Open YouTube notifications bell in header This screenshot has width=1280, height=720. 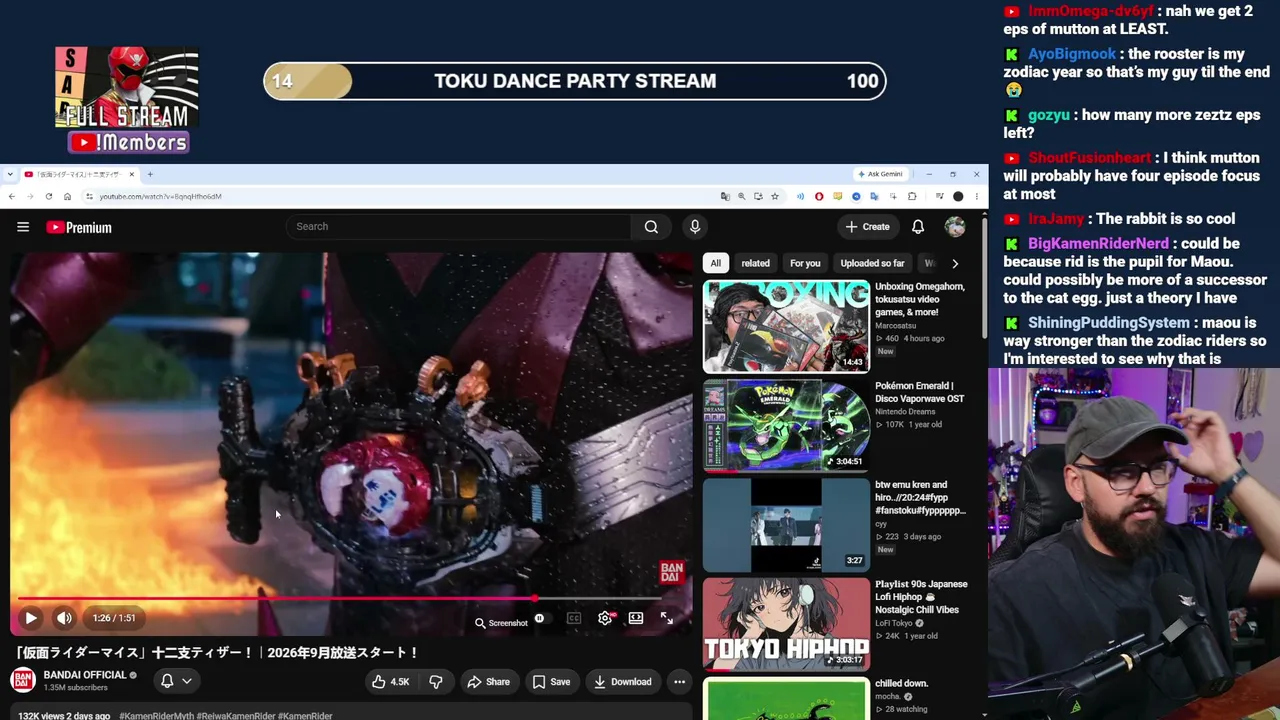[918, 227]
